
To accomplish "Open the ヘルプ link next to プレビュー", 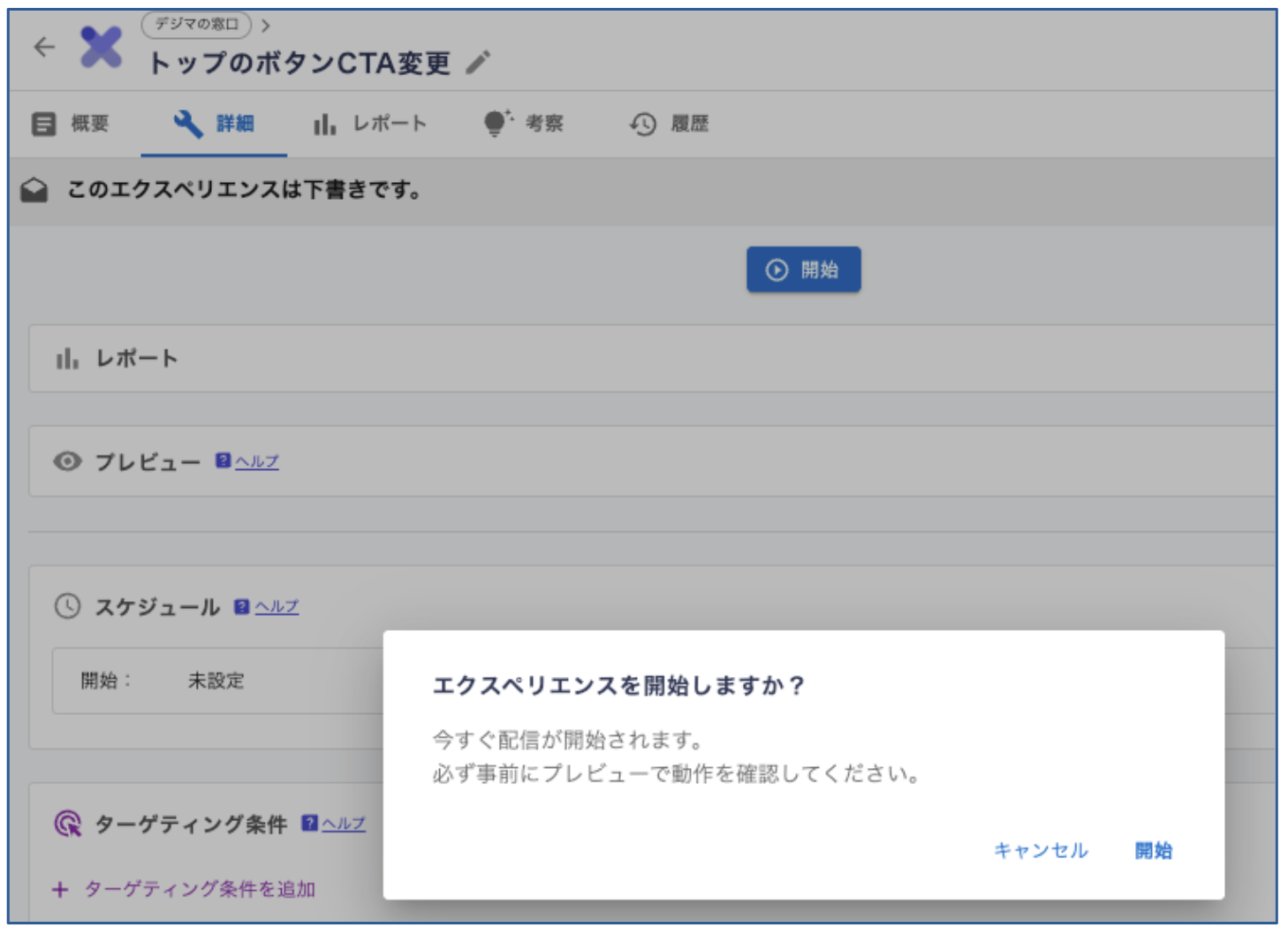I will pyautogui.click(x=256, y=461).
